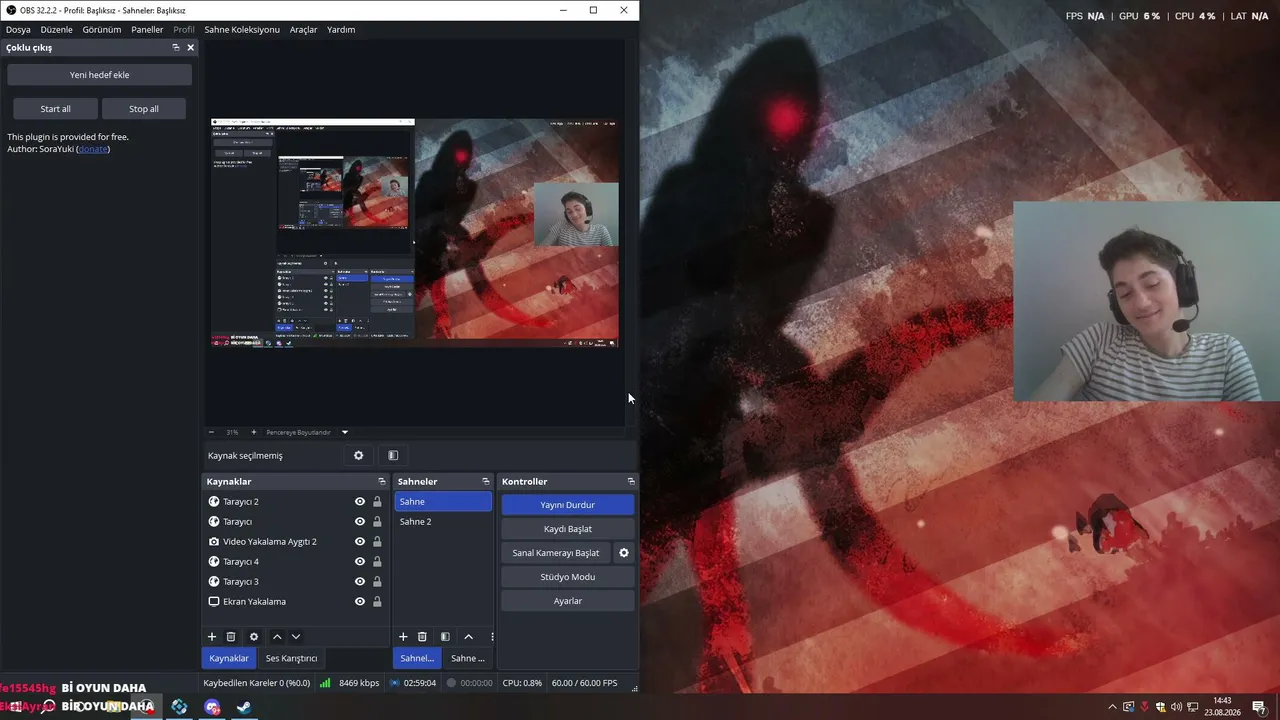Enable Stüdyo Modu
Viewport: 1280px width, 720px height.
pyautogui.click(x=568, y=577)
